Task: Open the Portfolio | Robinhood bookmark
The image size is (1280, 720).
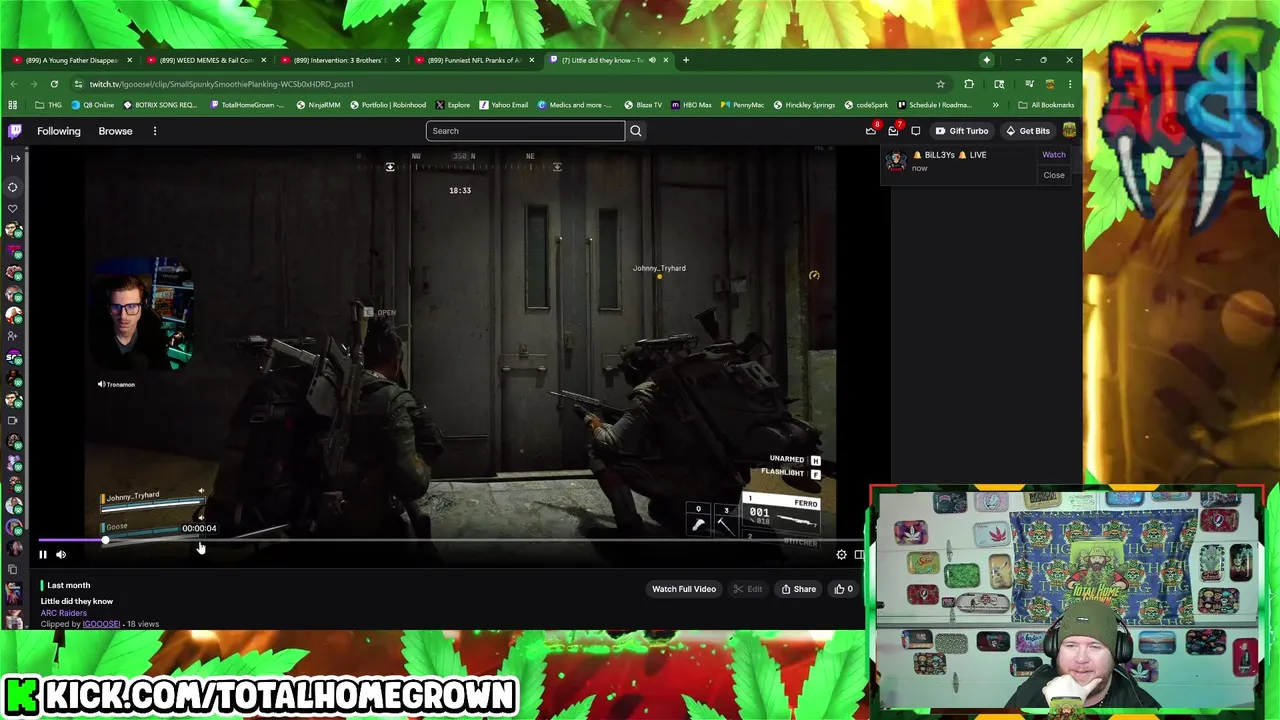Action: pyautogui.click(x=388, y=105)
